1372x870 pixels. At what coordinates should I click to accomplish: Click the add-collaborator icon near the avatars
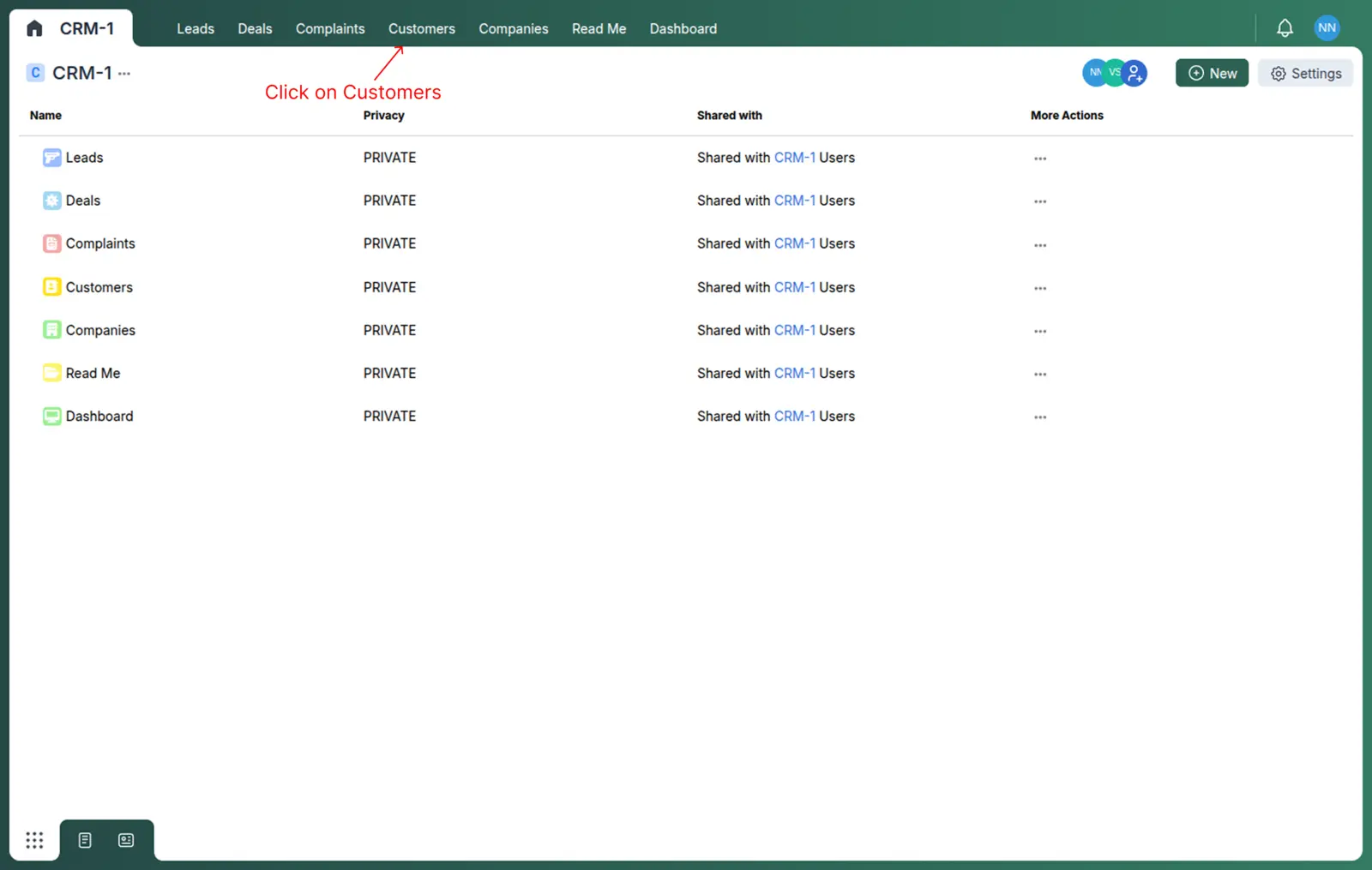click(x=1134, y=73)
